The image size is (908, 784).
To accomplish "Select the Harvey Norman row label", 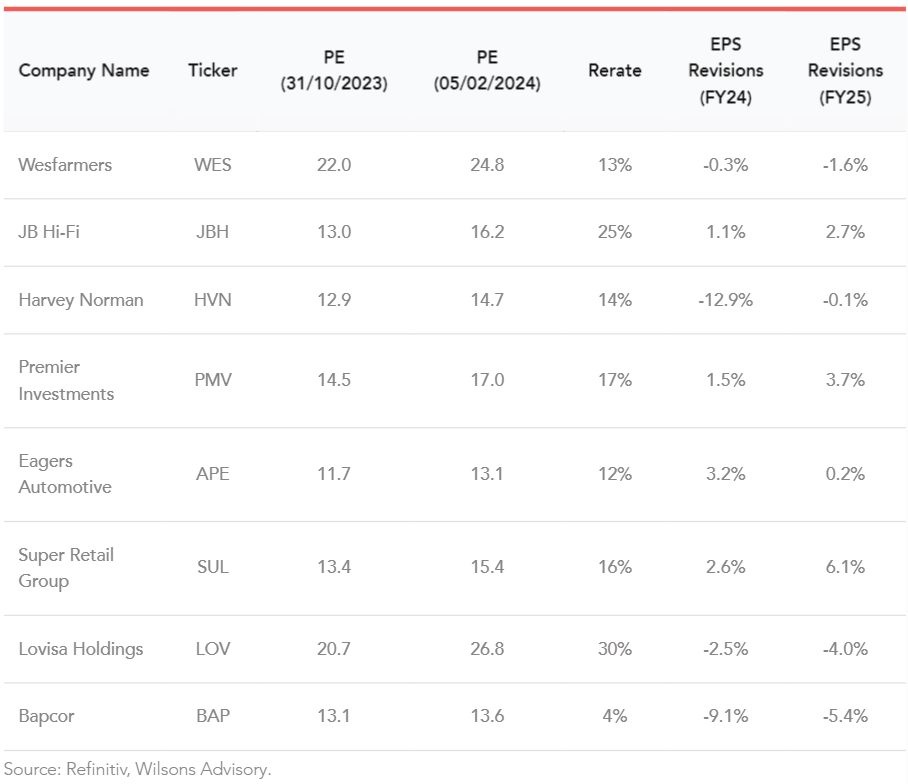I will click(x=81, y=300).
